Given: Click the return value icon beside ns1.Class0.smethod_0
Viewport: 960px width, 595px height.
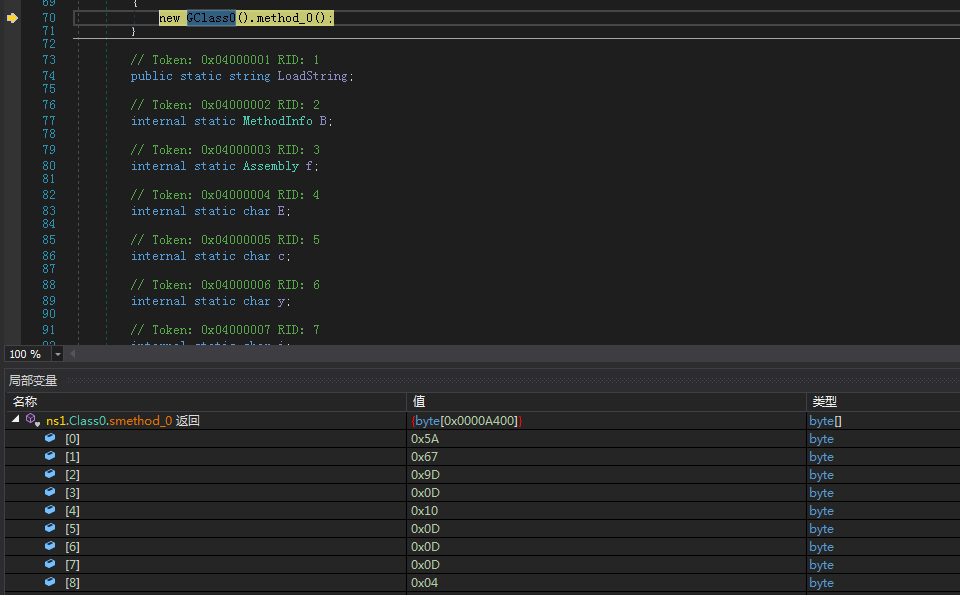Looking at the screenshot, I should pyautogui.click(x=32, y=420).
